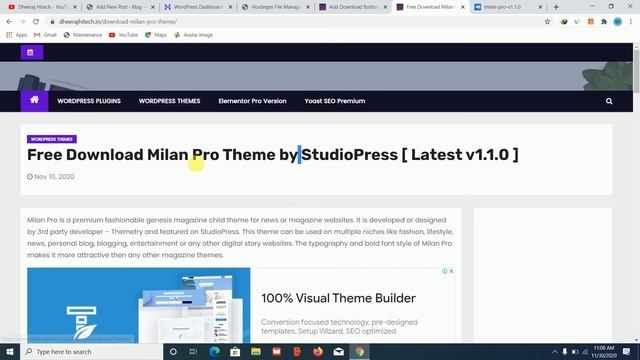Image resolution: width=640 pixels, height=360 pixels.
Task: Click the taskbar search box
Action: coord(91,351)
